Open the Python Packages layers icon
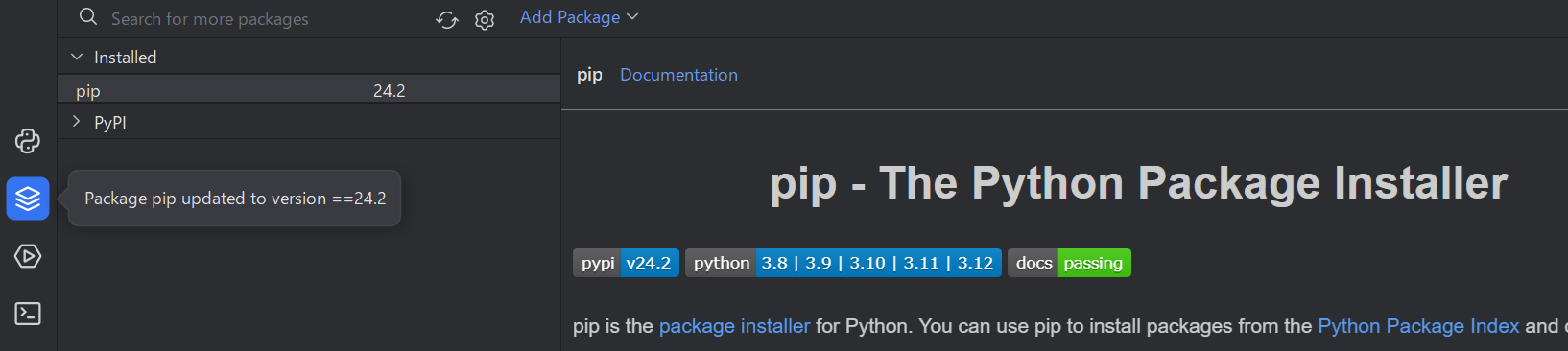1568x351 pixels. click(x=28, y=199)
